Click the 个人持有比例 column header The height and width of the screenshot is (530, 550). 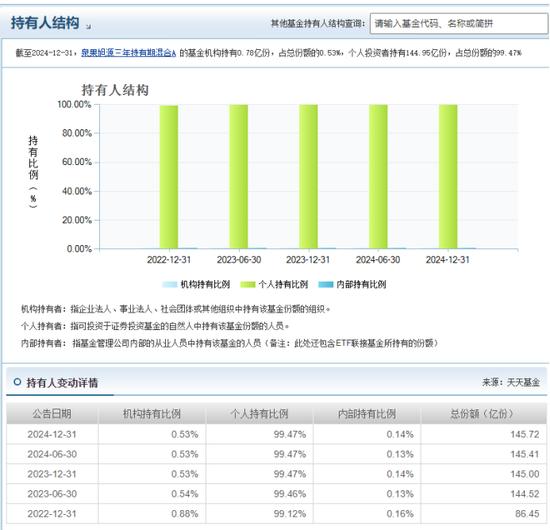pyautogui.click(x=259, y=414)
